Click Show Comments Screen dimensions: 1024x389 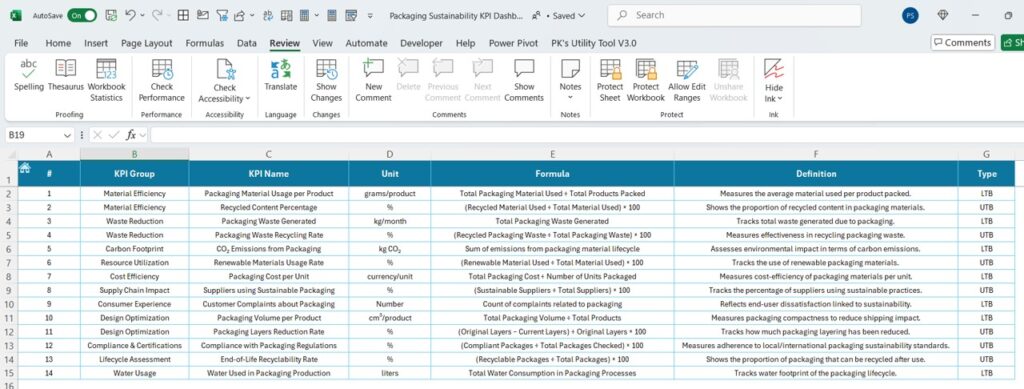point(524,81)
